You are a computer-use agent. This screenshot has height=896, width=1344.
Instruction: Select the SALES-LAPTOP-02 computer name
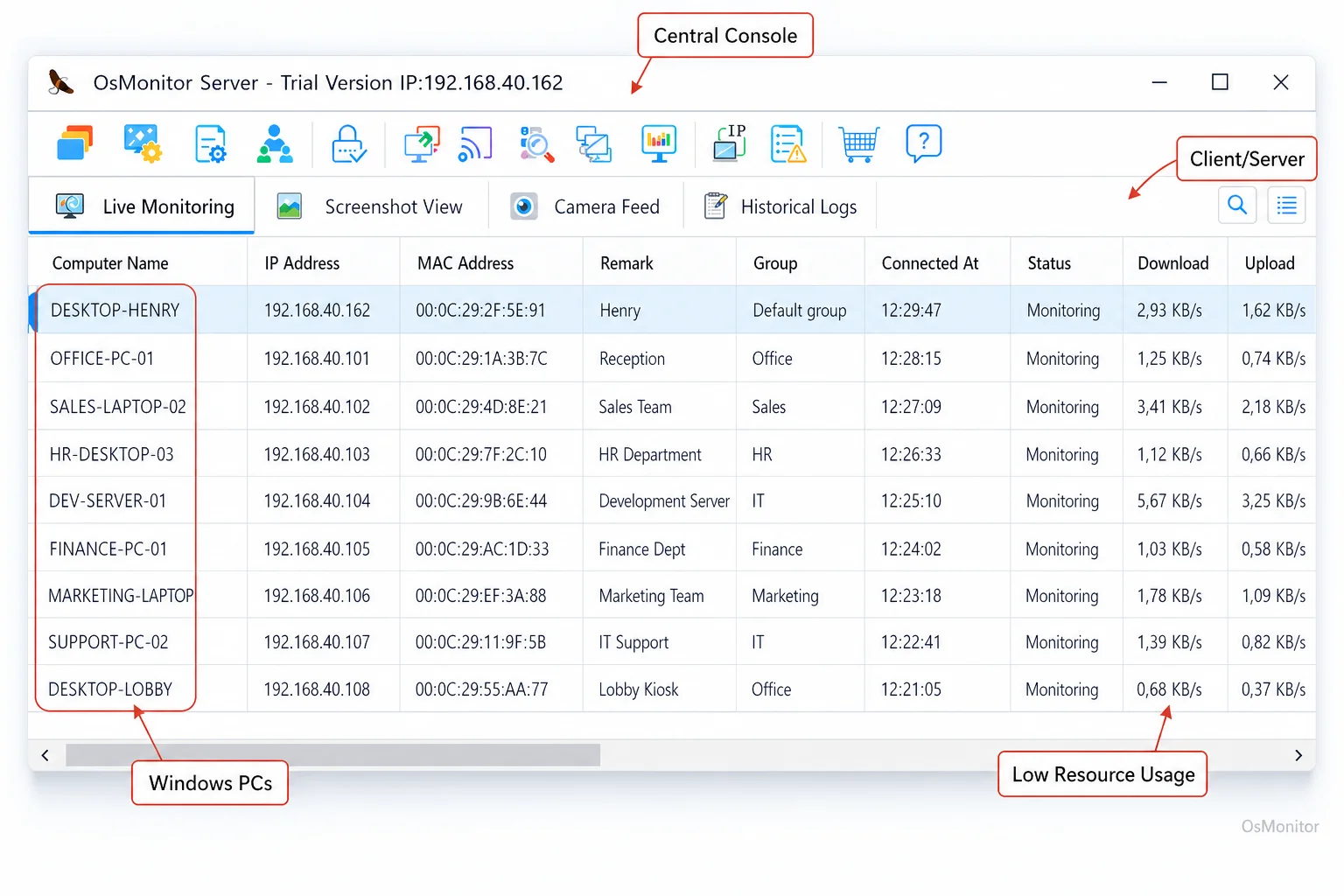[118, 407]
